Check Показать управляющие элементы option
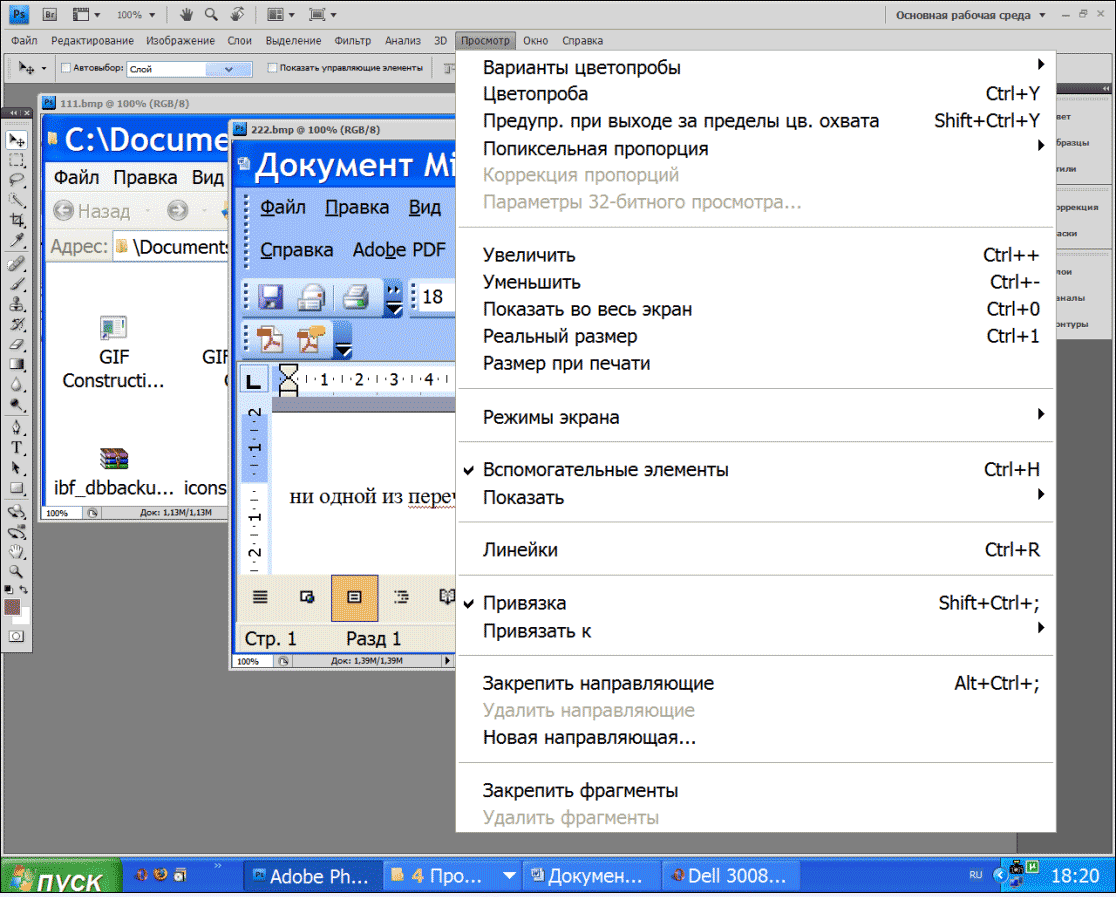 273,69
